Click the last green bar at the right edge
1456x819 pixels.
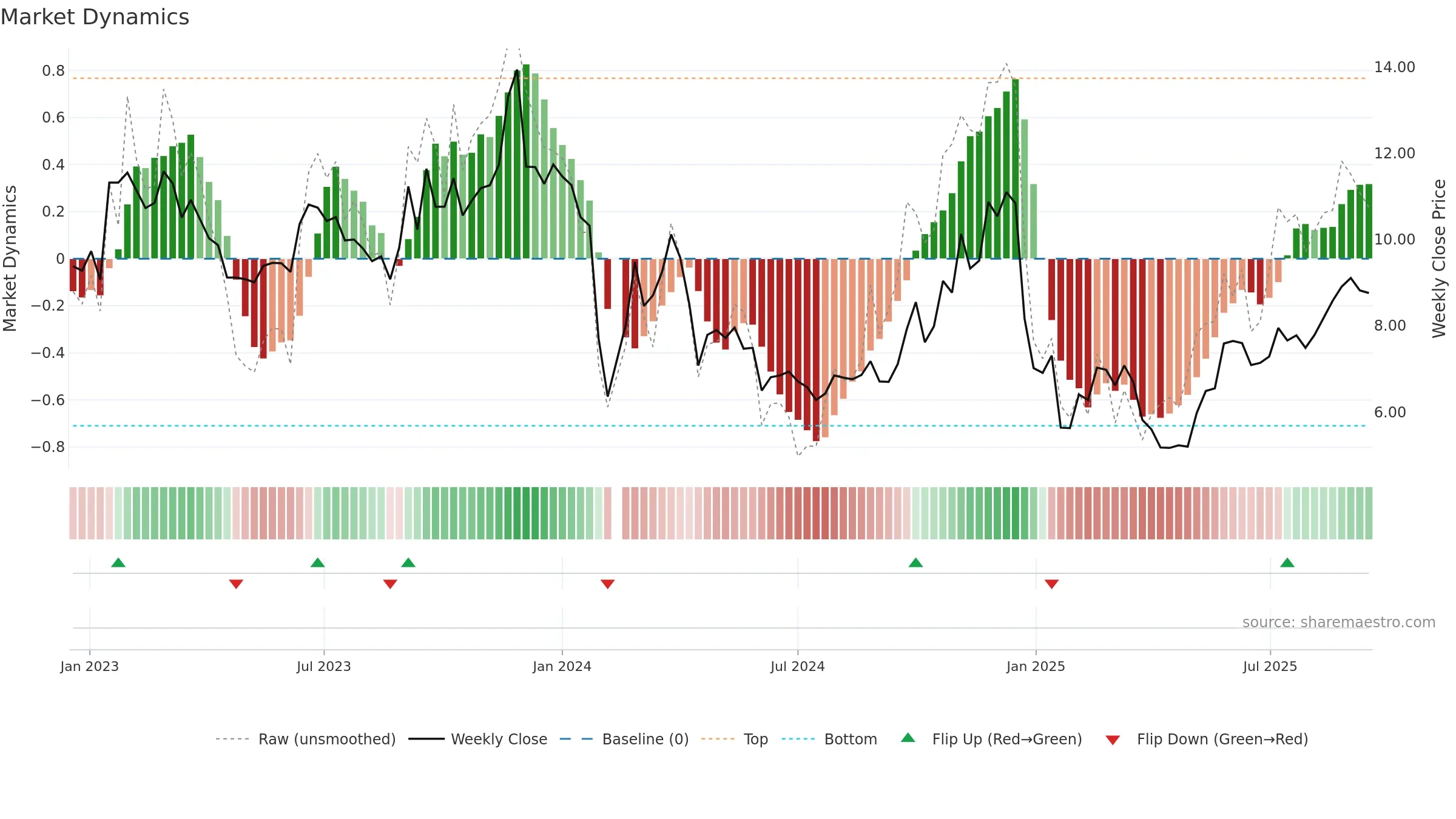(x=1369, y=221)
